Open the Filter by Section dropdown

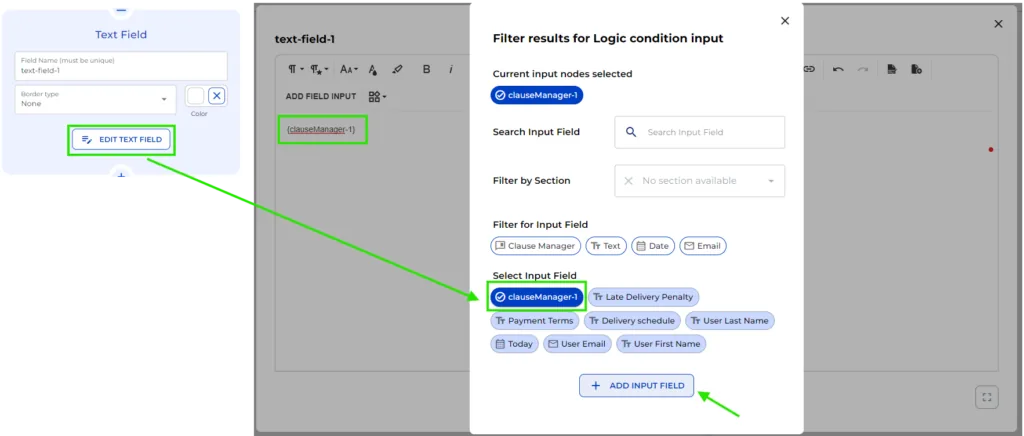click(699, 181)
